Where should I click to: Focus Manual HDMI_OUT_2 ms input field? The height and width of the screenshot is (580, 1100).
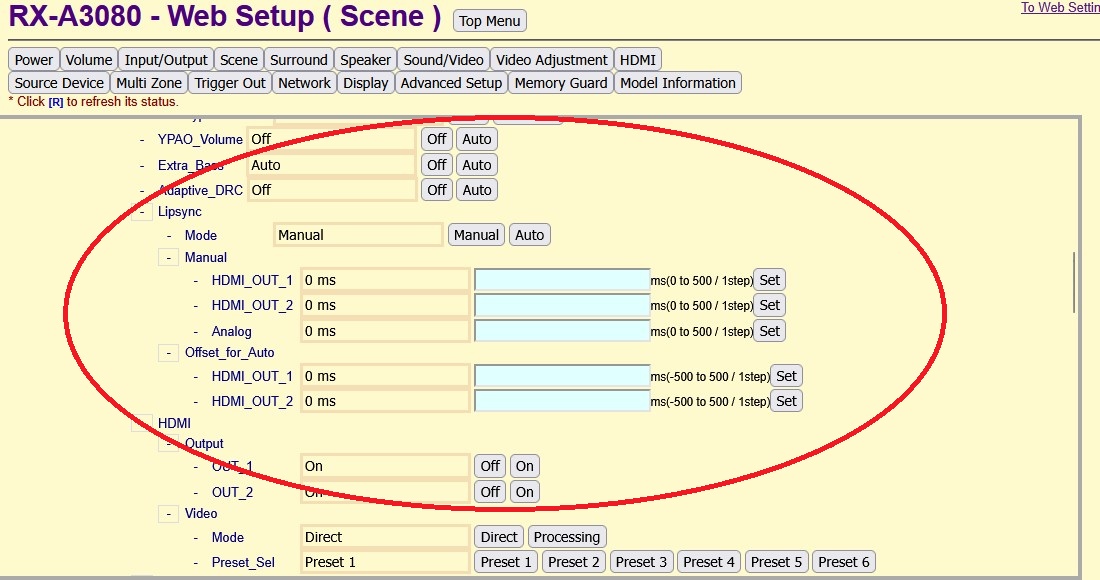[x=562, y=305]
